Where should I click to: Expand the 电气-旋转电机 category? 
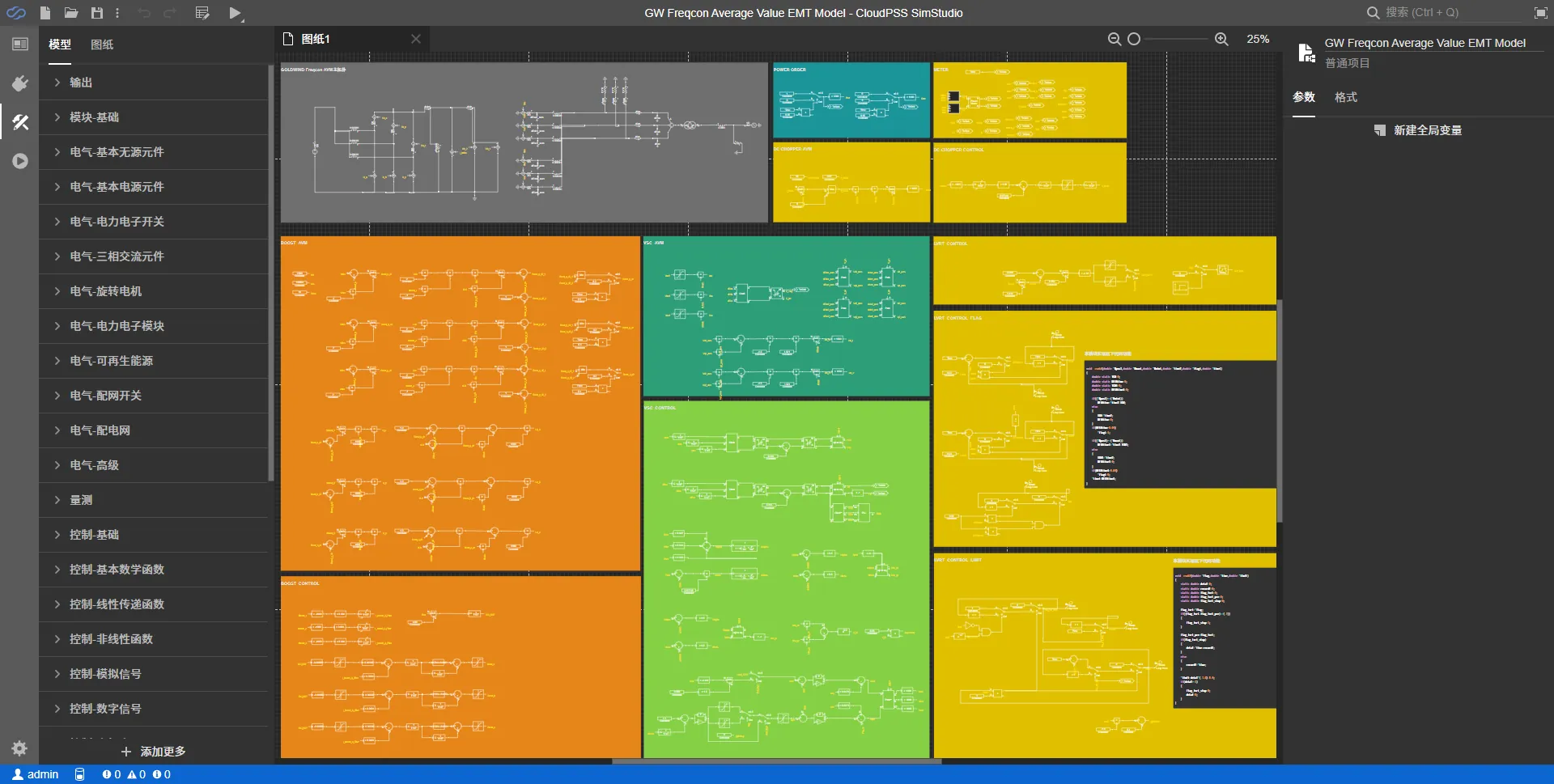154,291
